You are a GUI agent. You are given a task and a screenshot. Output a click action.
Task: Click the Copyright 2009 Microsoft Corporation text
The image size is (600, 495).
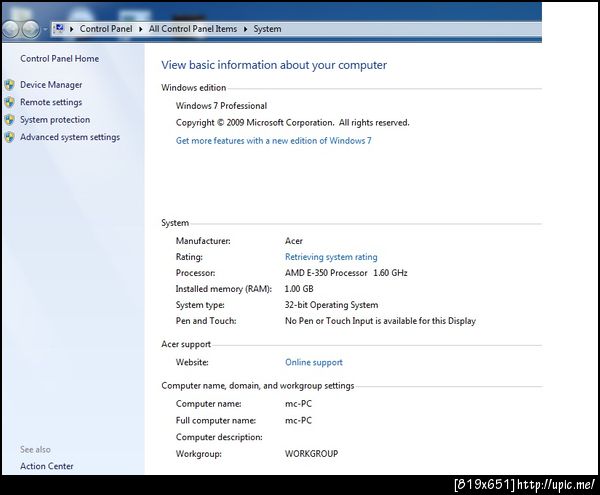coord(293,123)
